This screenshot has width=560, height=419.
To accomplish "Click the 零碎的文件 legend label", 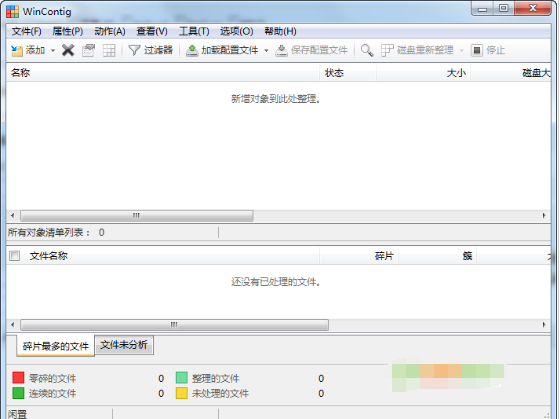I will click(x=52, y=378).
